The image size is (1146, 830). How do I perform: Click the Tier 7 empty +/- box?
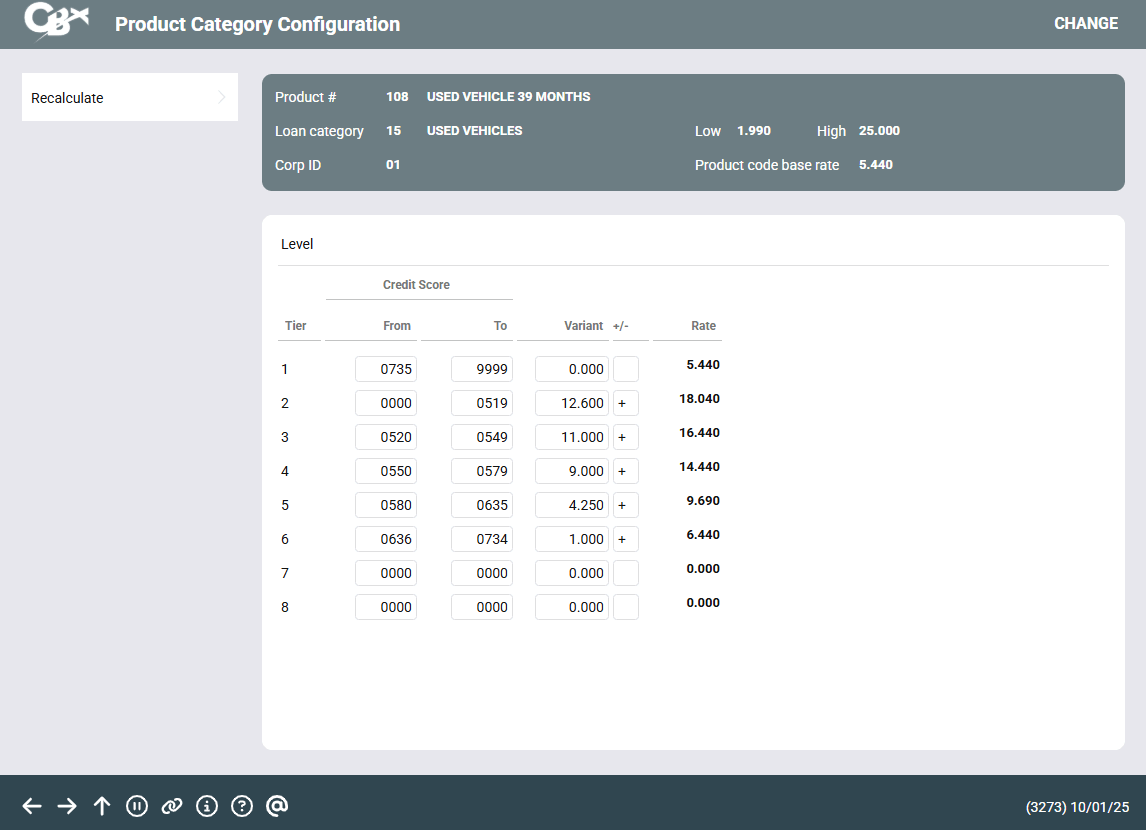pos(626,573)
